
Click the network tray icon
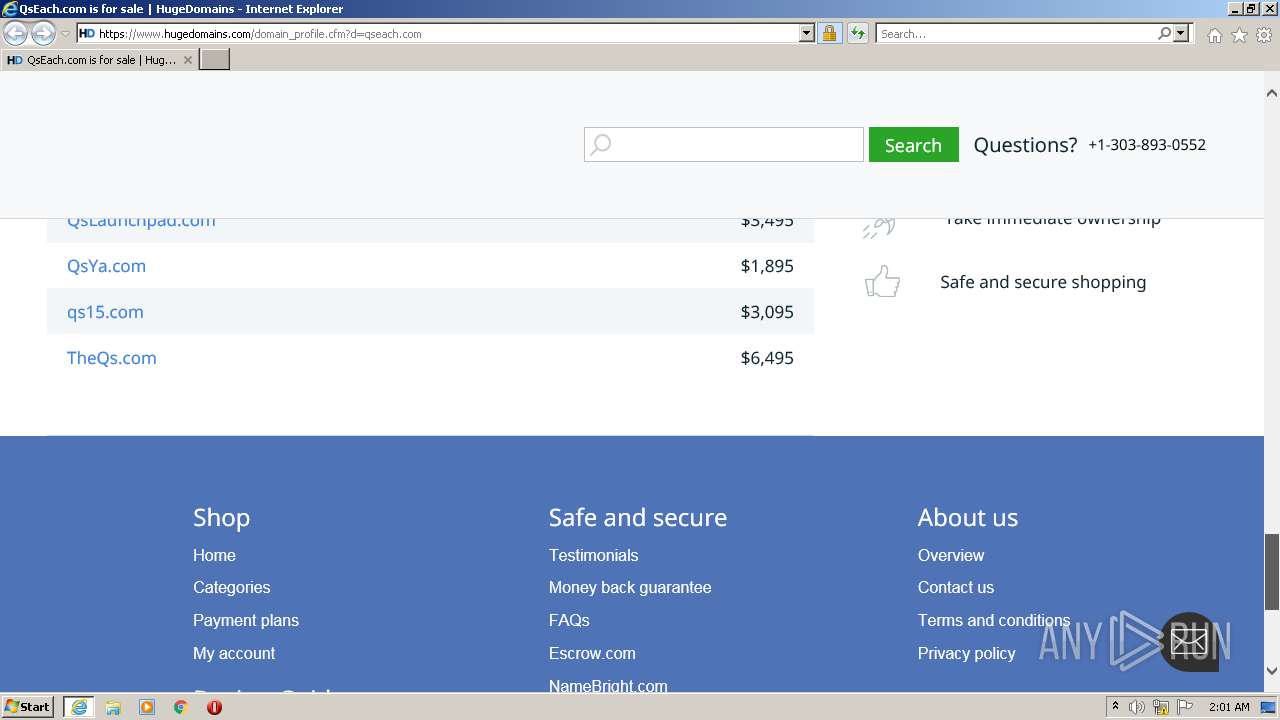(1161, 707)
